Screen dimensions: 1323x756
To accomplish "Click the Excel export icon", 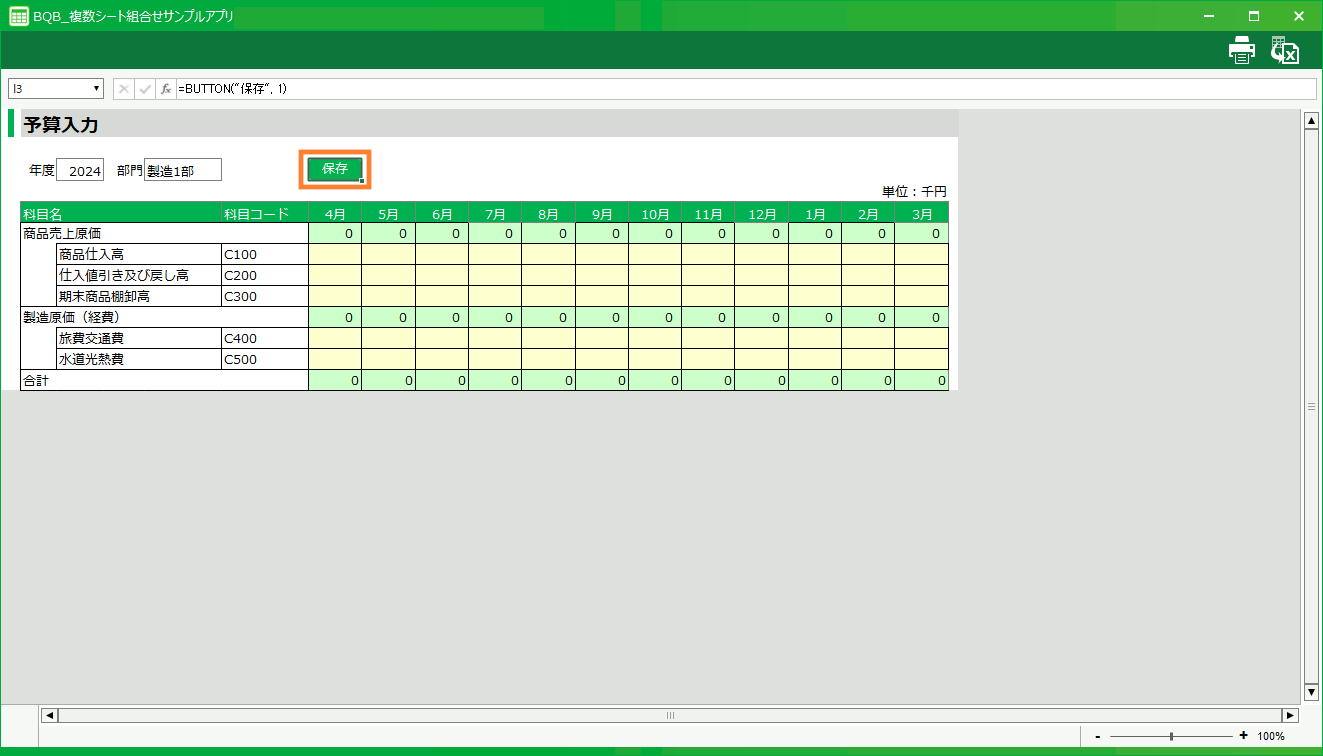I will (1284, 50).
